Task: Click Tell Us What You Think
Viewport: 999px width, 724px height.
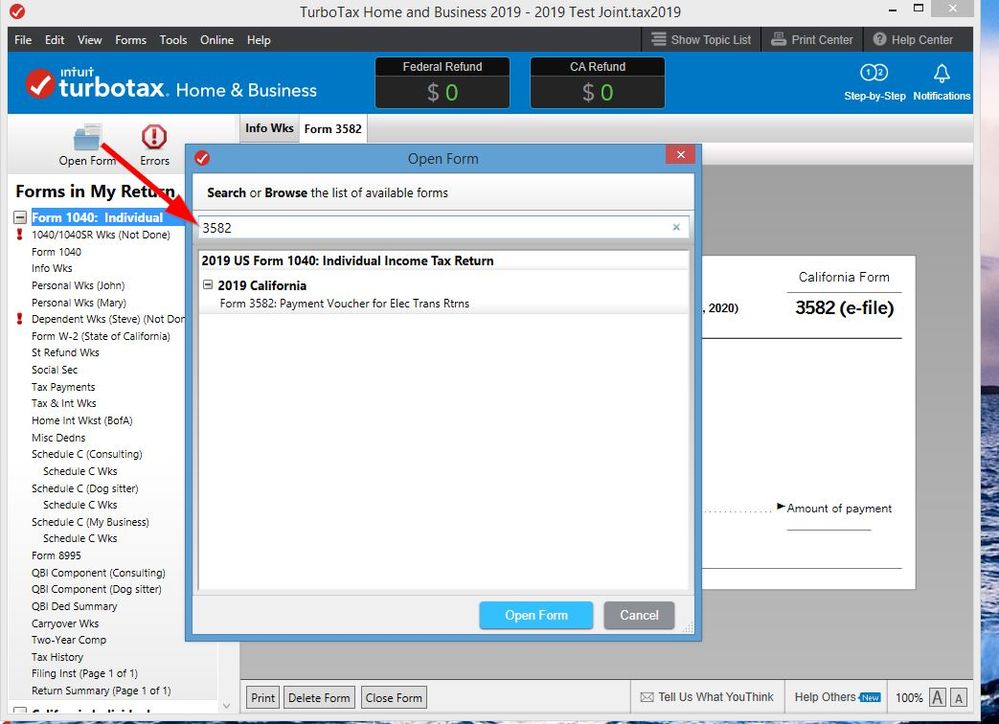Action: [707, 697]
